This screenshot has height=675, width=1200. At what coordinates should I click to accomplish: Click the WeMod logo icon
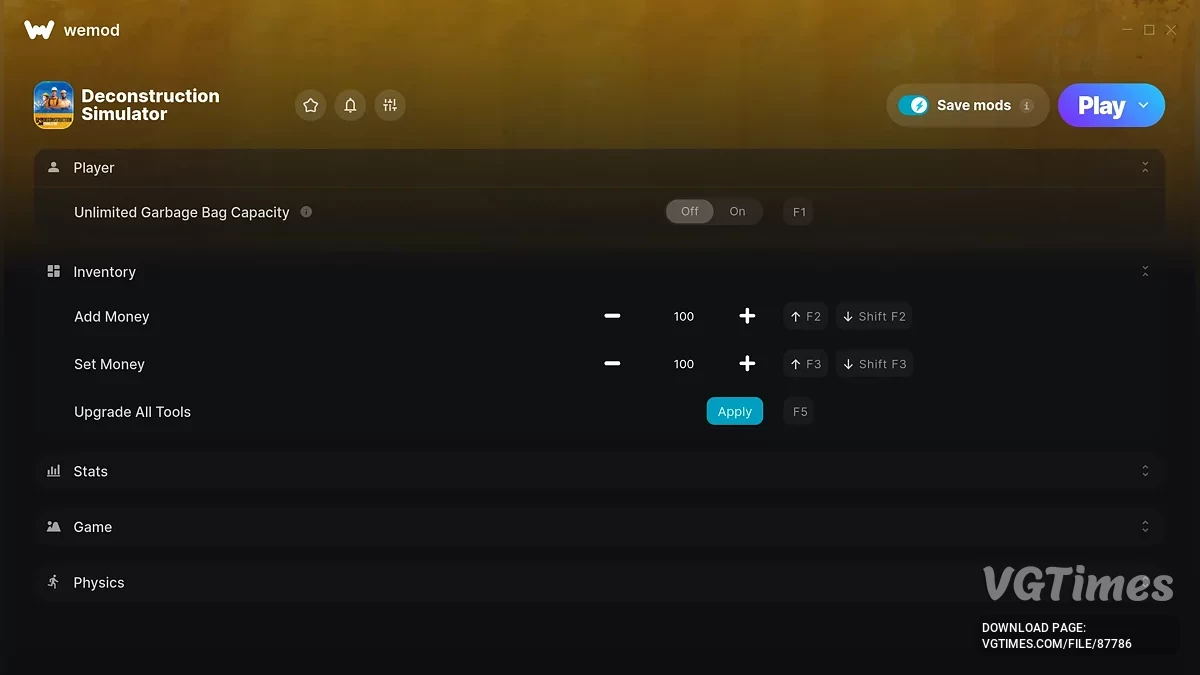pyautogui.click(x=39, y=30)
